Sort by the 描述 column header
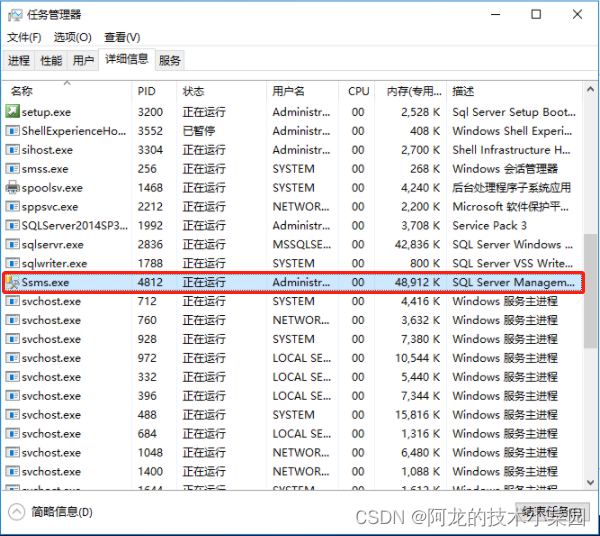This screenshot has width=600, height=536. (514, 91)
